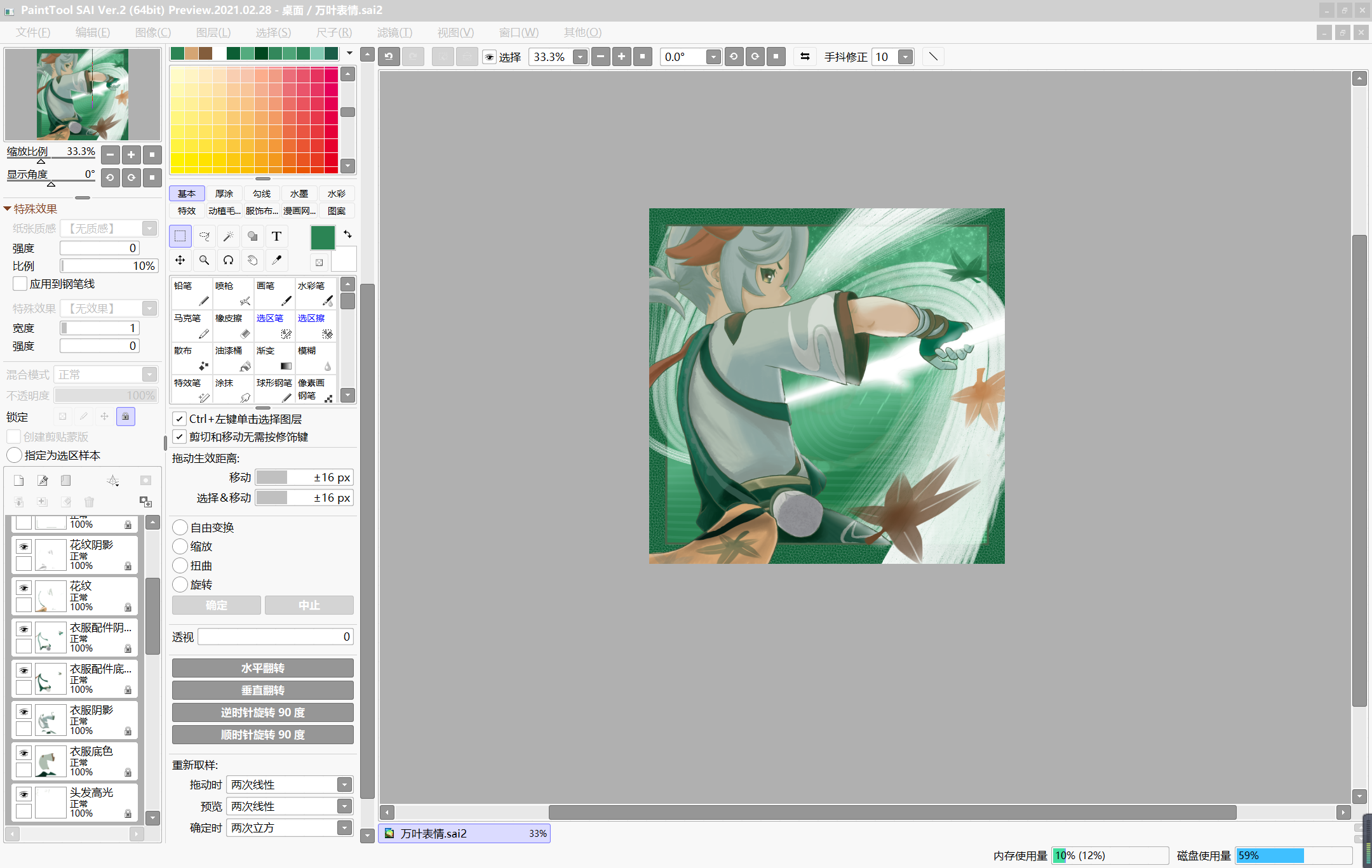1372x868 pixels.
Task: Switch to the 厚涂 brush tab
Action: [224, 194]
